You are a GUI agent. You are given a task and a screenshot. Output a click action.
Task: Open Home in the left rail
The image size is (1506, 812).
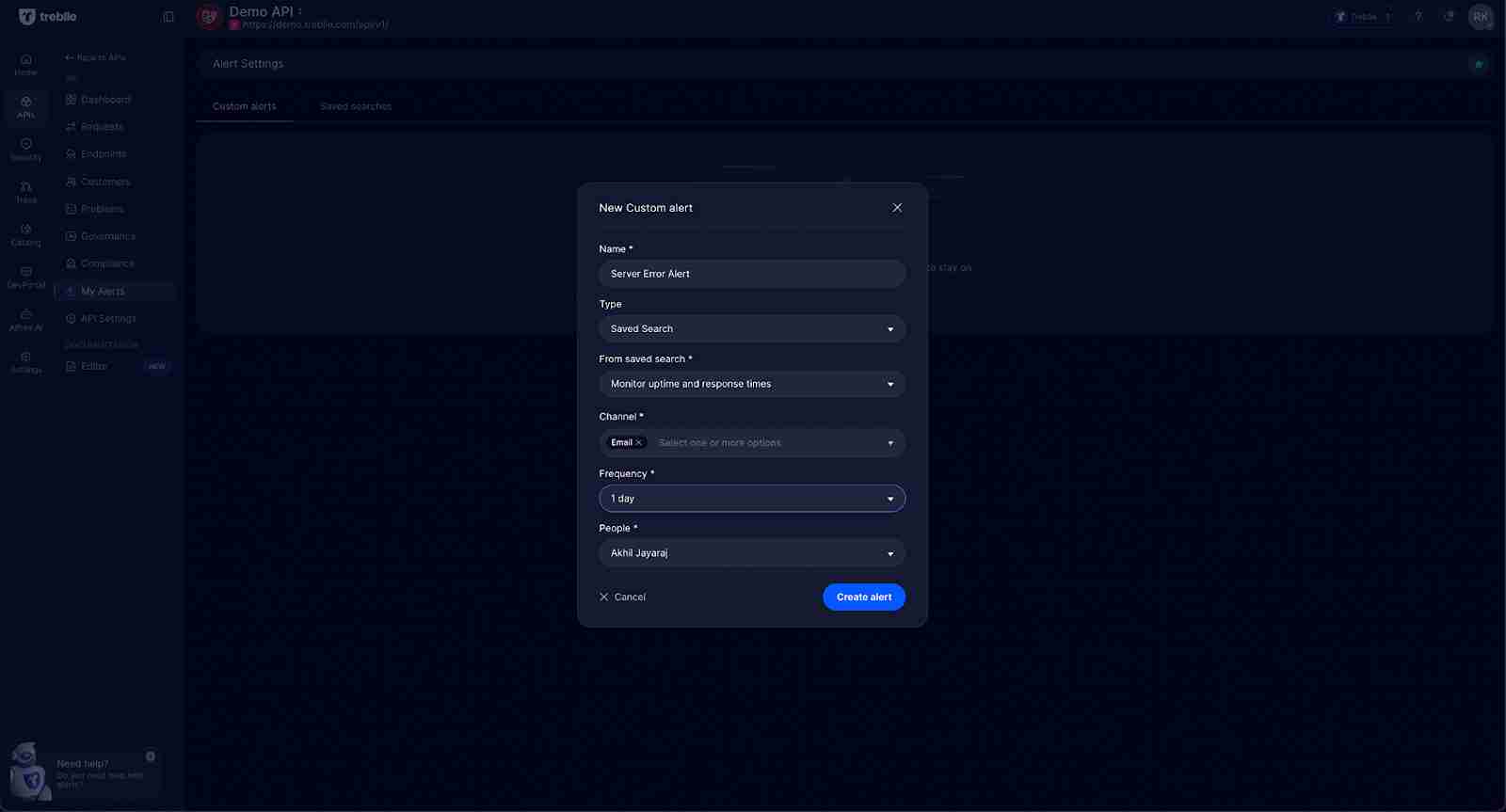[25, 65]
